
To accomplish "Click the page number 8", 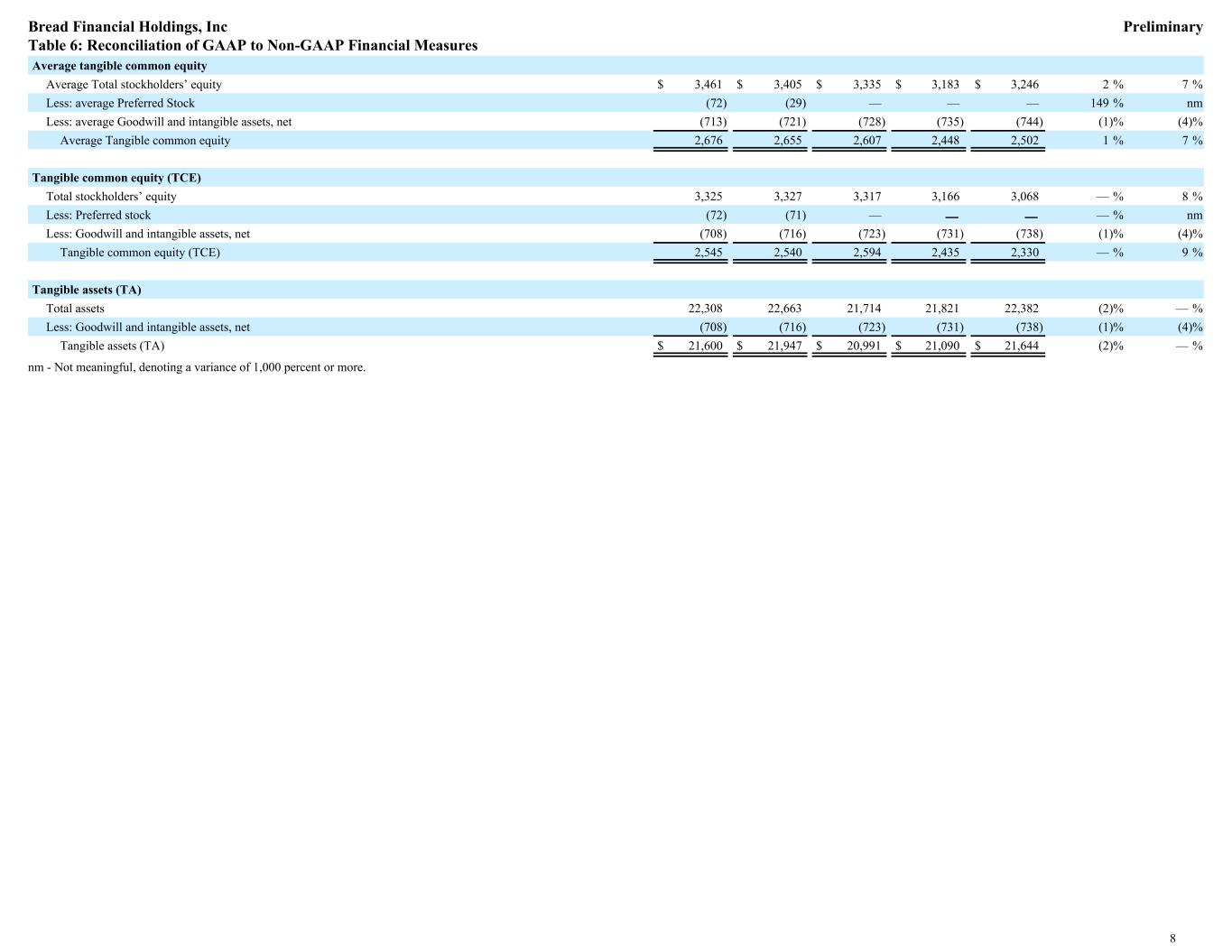I will click(1172, 938).
